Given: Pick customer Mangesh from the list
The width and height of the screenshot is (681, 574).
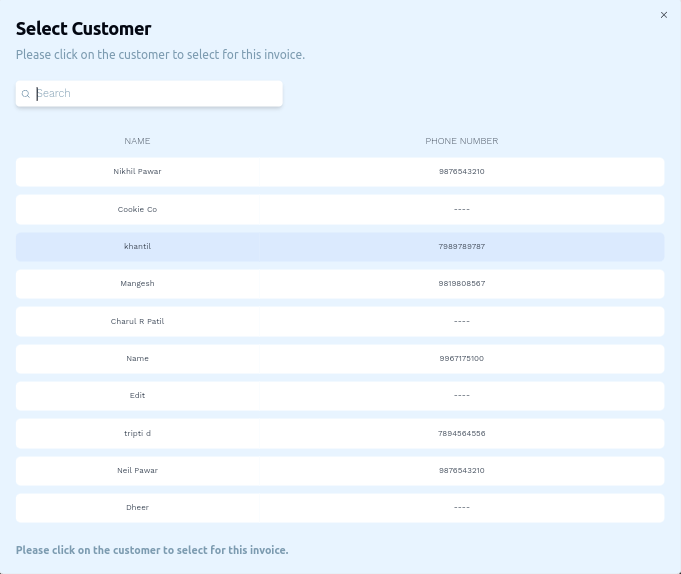Looking at the screenshot, I should [x=137, y=284].
